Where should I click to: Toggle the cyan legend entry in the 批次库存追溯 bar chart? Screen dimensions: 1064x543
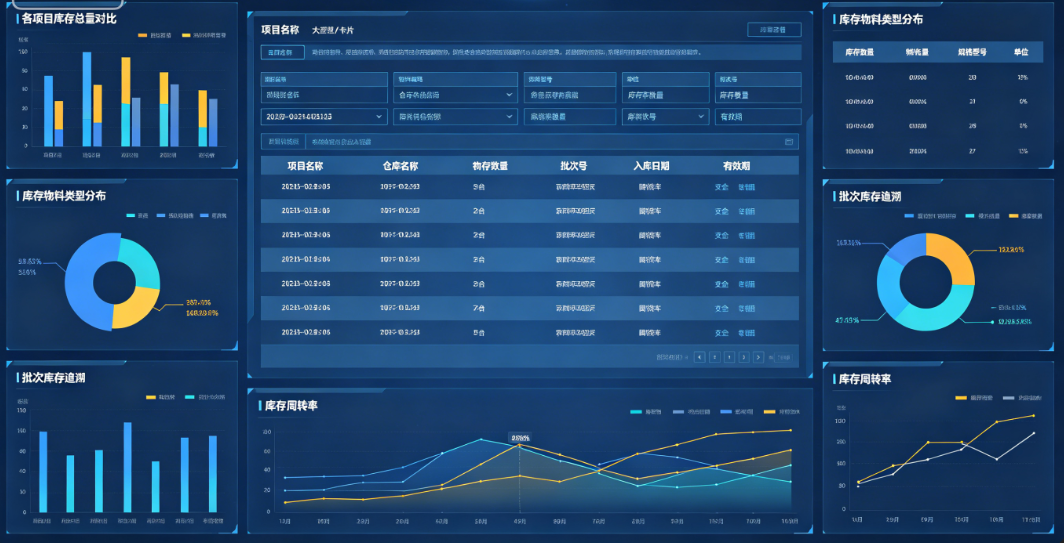click(206, 396)
